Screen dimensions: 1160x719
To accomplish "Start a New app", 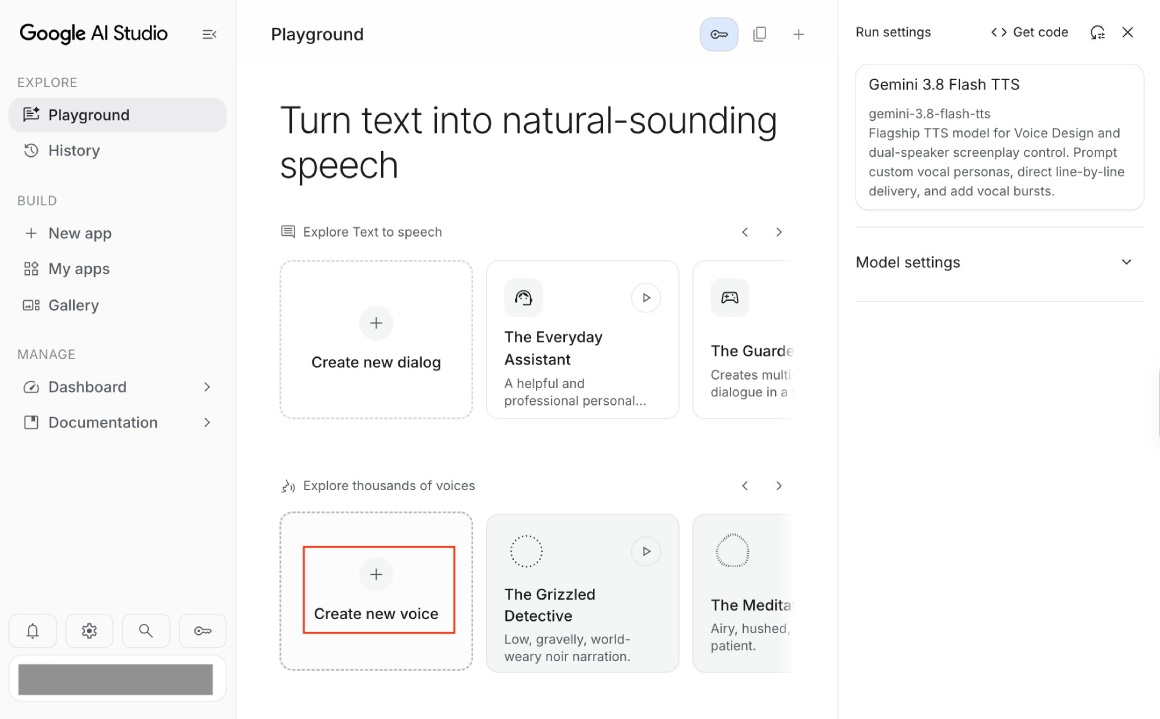I will (118, 233).
